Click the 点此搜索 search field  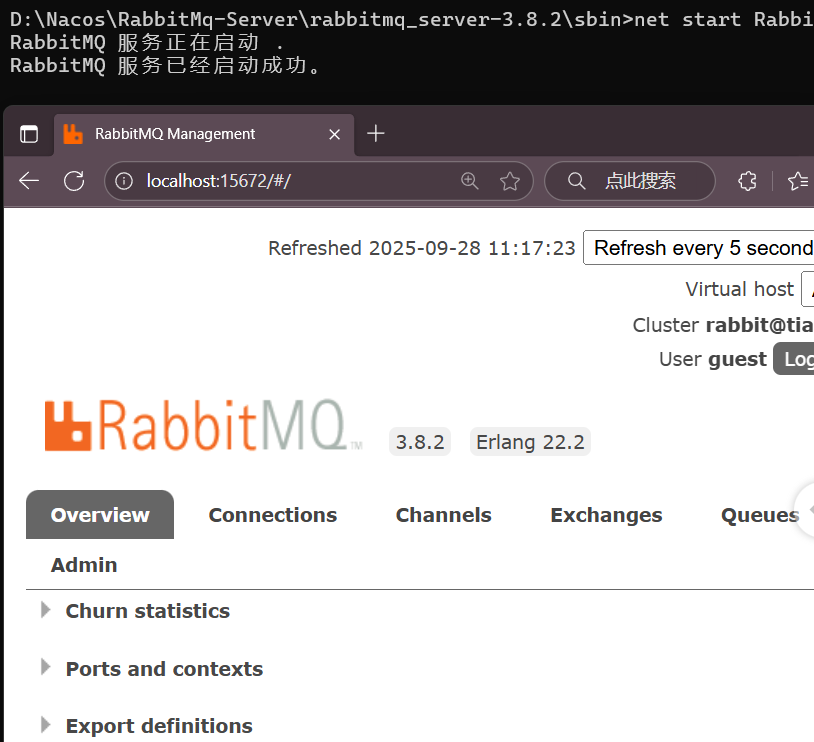[630, 181]
